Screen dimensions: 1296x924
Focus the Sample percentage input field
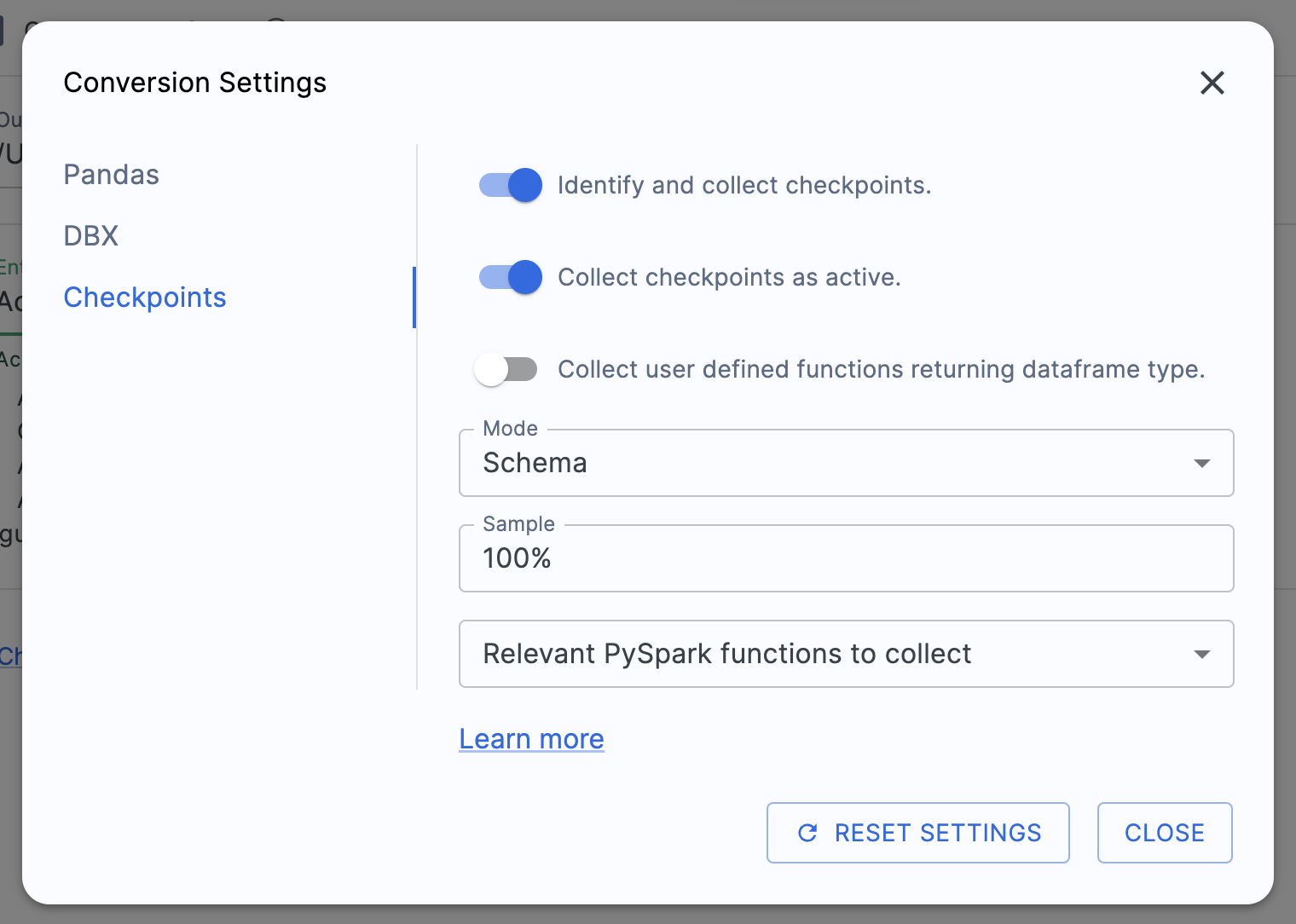click(x=846, y=558)
